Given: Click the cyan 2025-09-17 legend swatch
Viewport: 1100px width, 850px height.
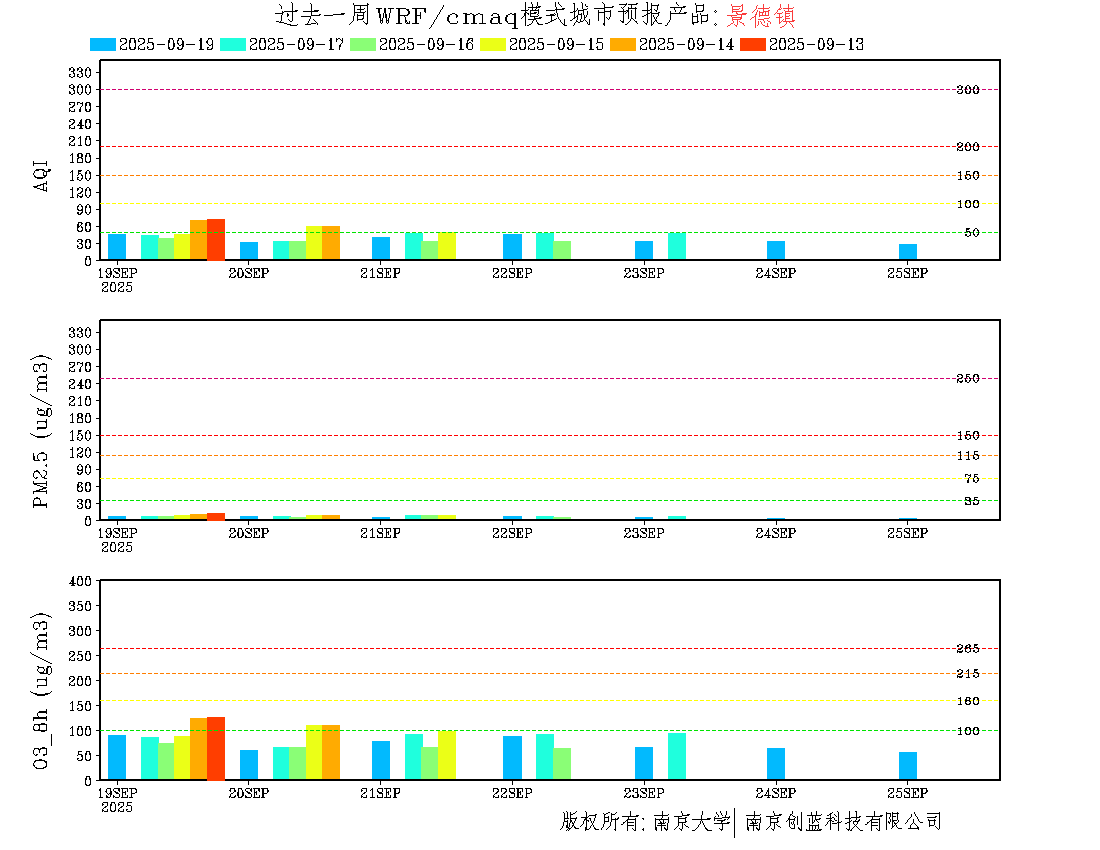Looking at the screenshot, I should [x=233, y=44].
